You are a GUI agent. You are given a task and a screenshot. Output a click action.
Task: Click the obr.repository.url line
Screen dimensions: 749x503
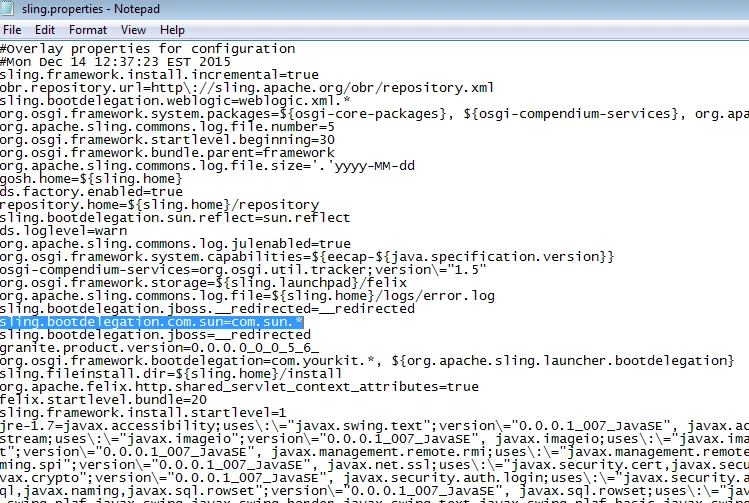point(247,88)
